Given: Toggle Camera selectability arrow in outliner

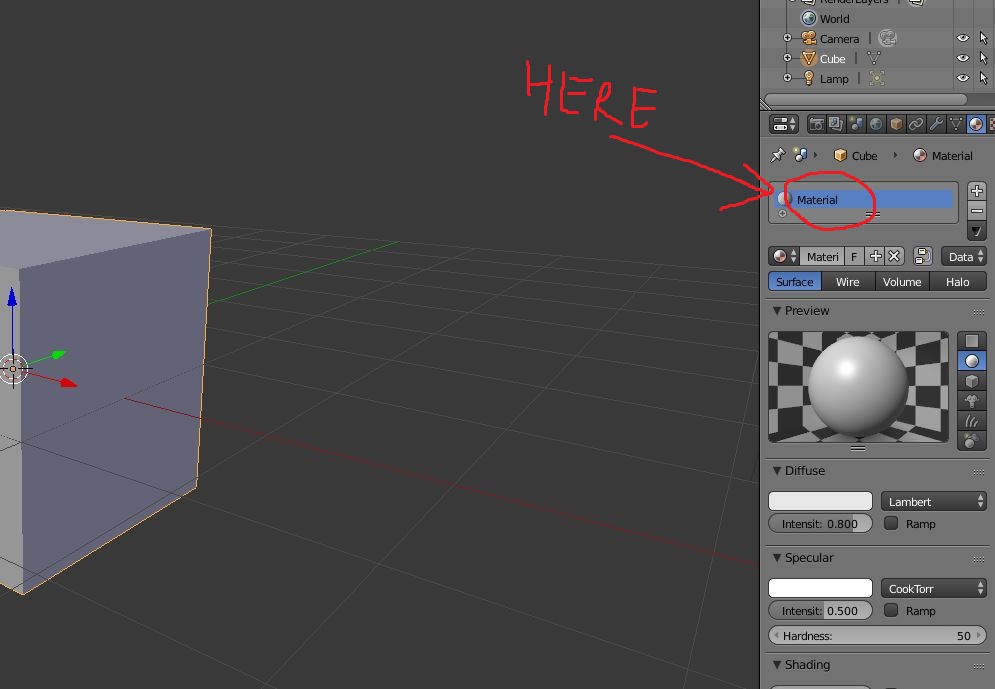Looking at the screenshot, I should pos(984,39).
